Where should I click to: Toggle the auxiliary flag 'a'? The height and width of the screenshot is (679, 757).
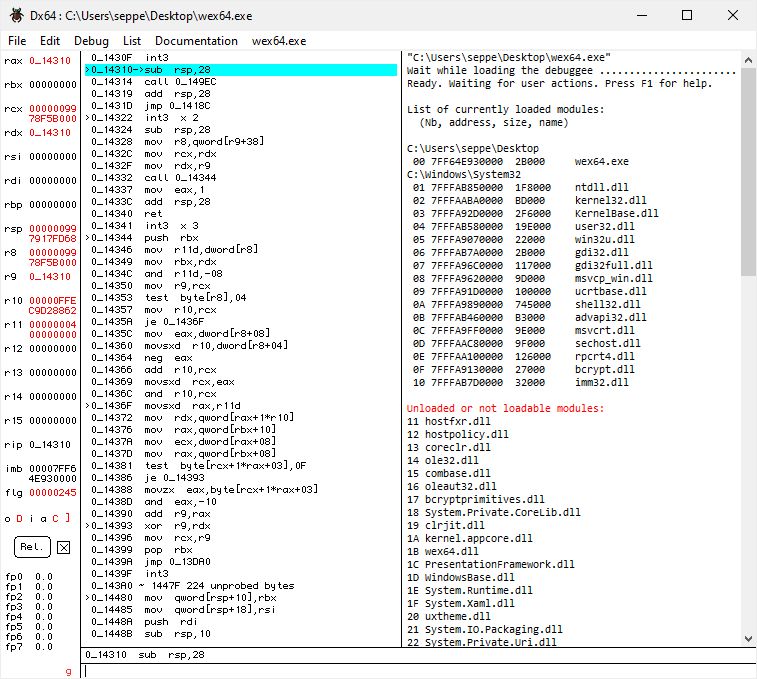[x=43, y=519]
